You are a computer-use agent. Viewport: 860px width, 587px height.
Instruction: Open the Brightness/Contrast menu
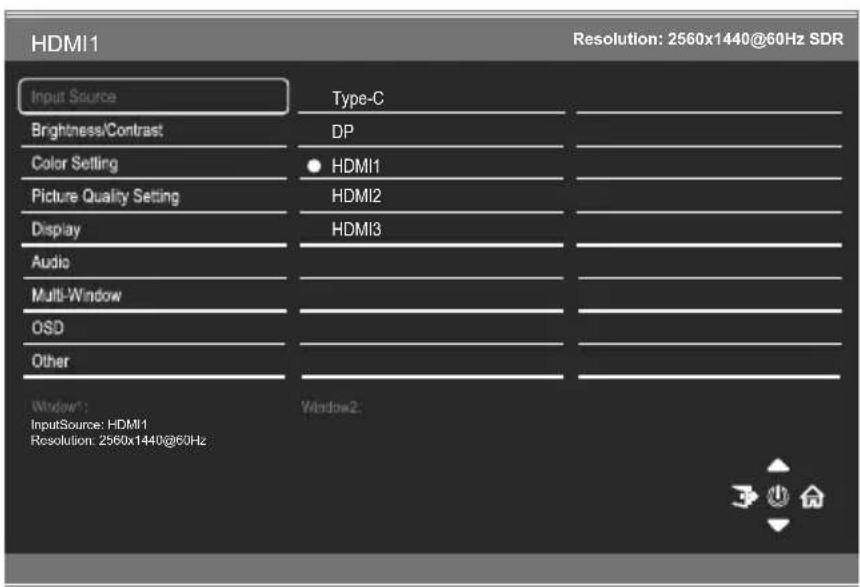(x=154, y=131)
